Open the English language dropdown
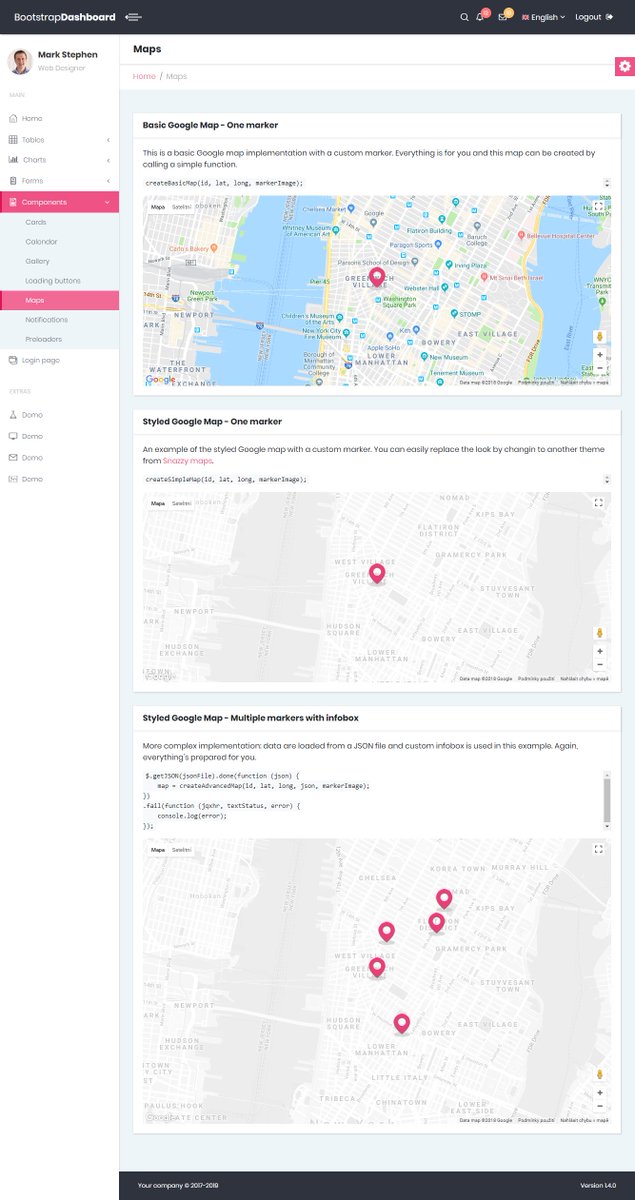The width and height of the screenshot is (635, 1200). (x=543, y=17)
